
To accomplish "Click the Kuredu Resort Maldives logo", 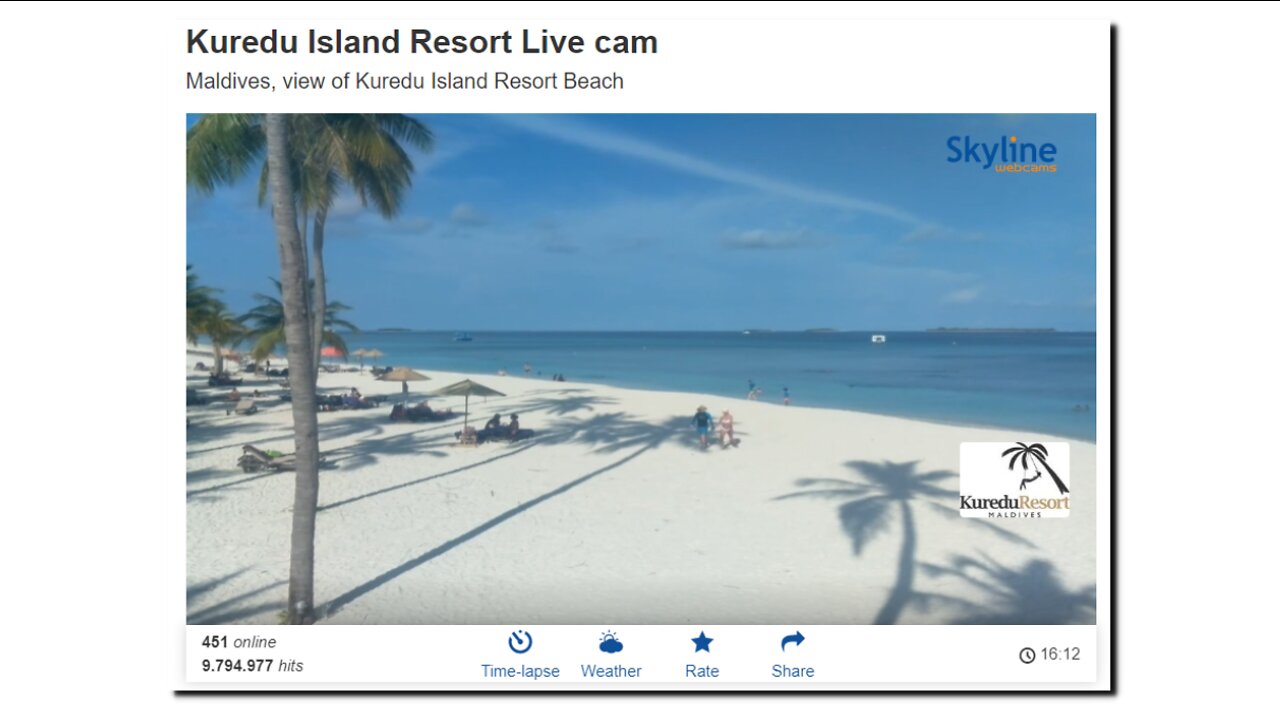I will pos(1014,480).
